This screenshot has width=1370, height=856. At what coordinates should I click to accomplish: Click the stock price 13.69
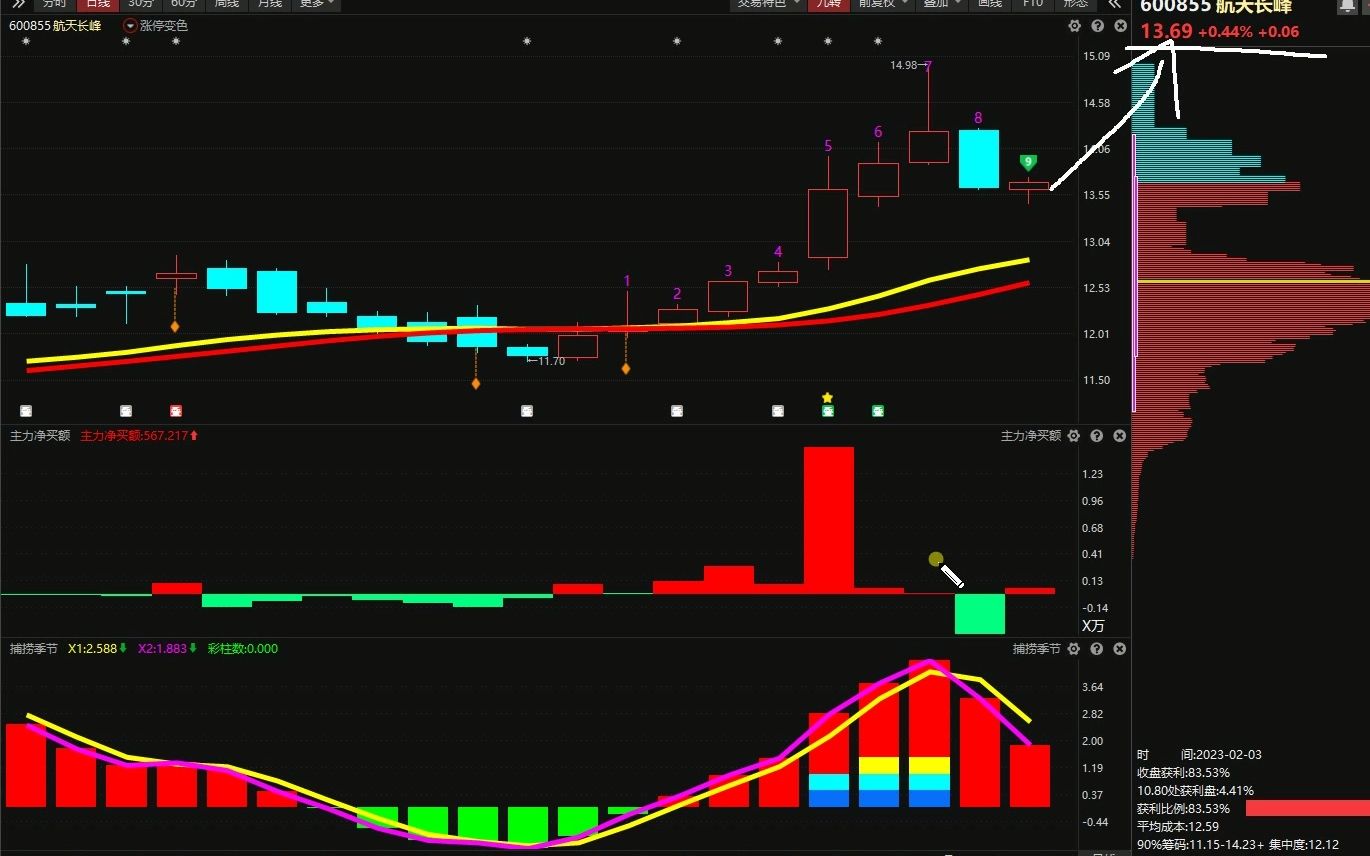coord(1166,31)
